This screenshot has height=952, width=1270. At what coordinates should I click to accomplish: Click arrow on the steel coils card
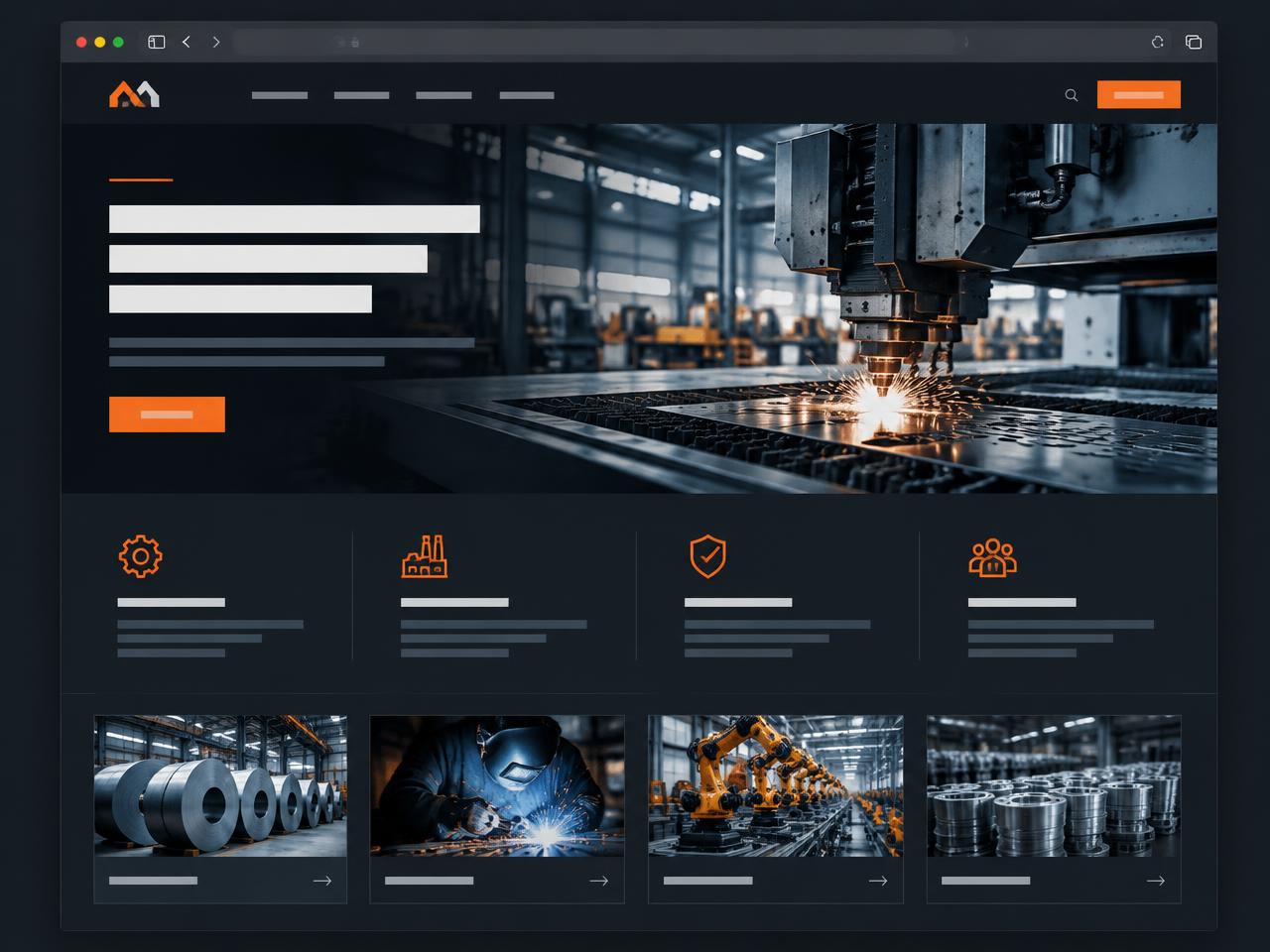322,881
